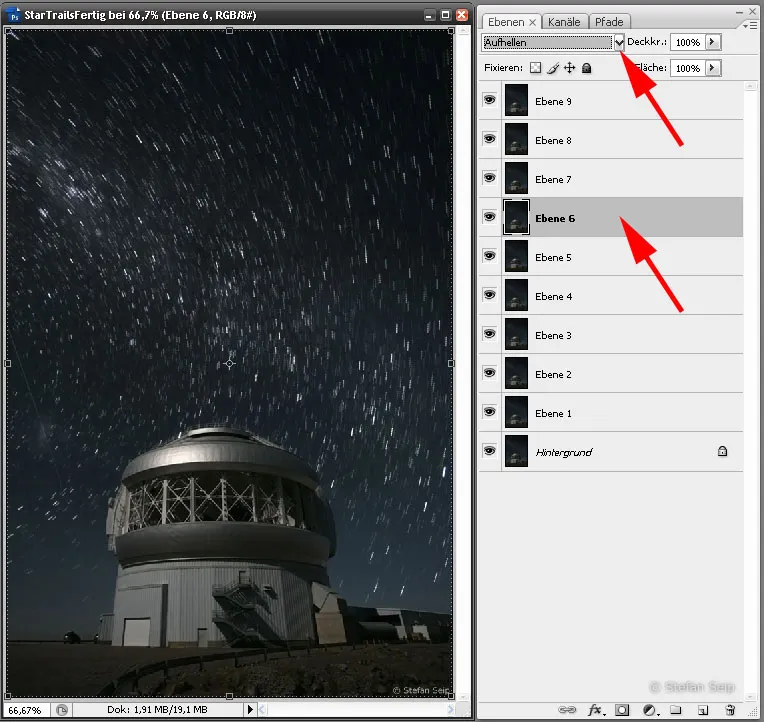This screenshot has height=722, width=764.
Task: Switch to the Kanäle tab
Action: 564,22
